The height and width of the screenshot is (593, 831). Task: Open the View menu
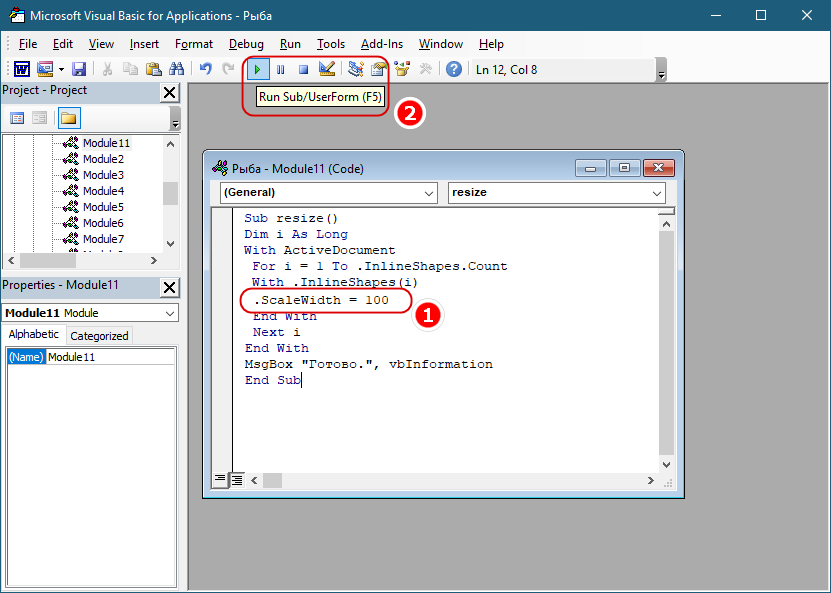pos(101,44)
